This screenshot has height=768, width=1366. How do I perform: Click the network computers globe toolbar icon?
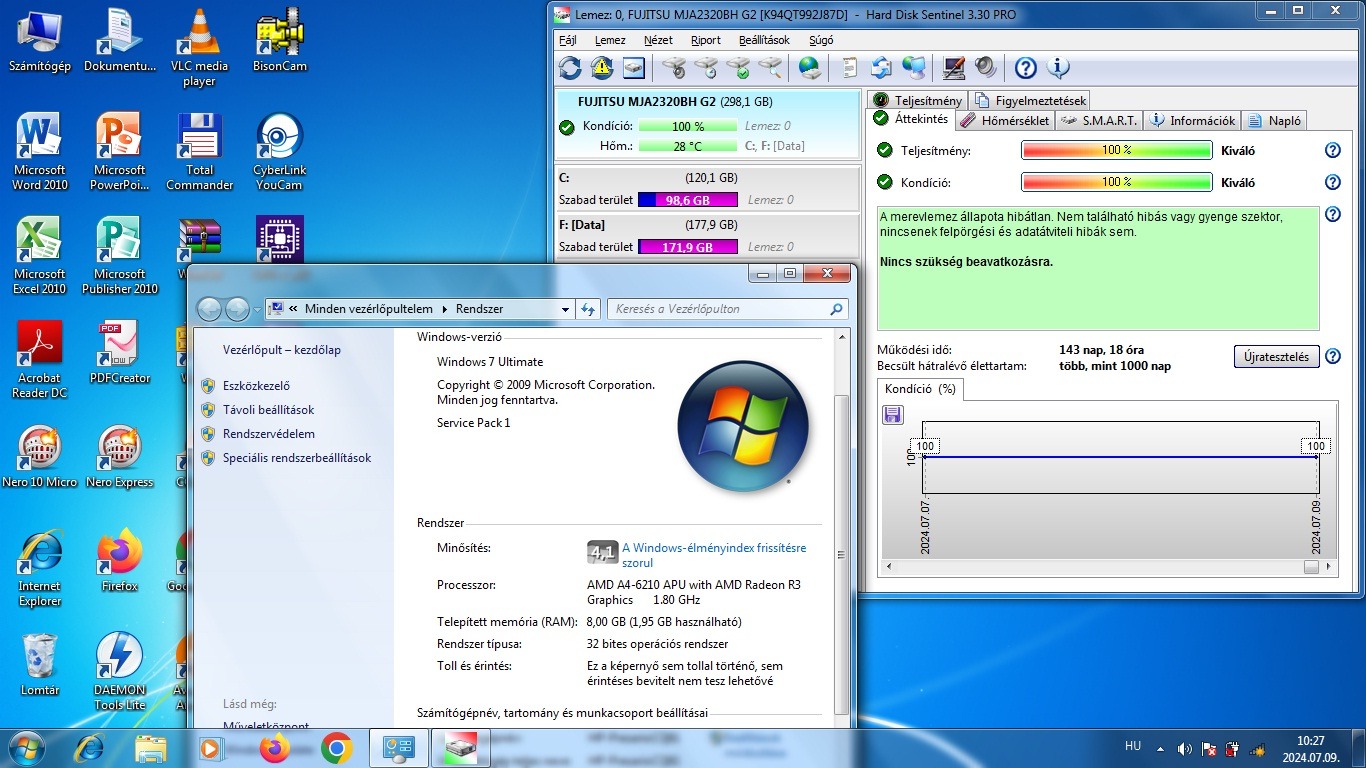pos(913,67)
